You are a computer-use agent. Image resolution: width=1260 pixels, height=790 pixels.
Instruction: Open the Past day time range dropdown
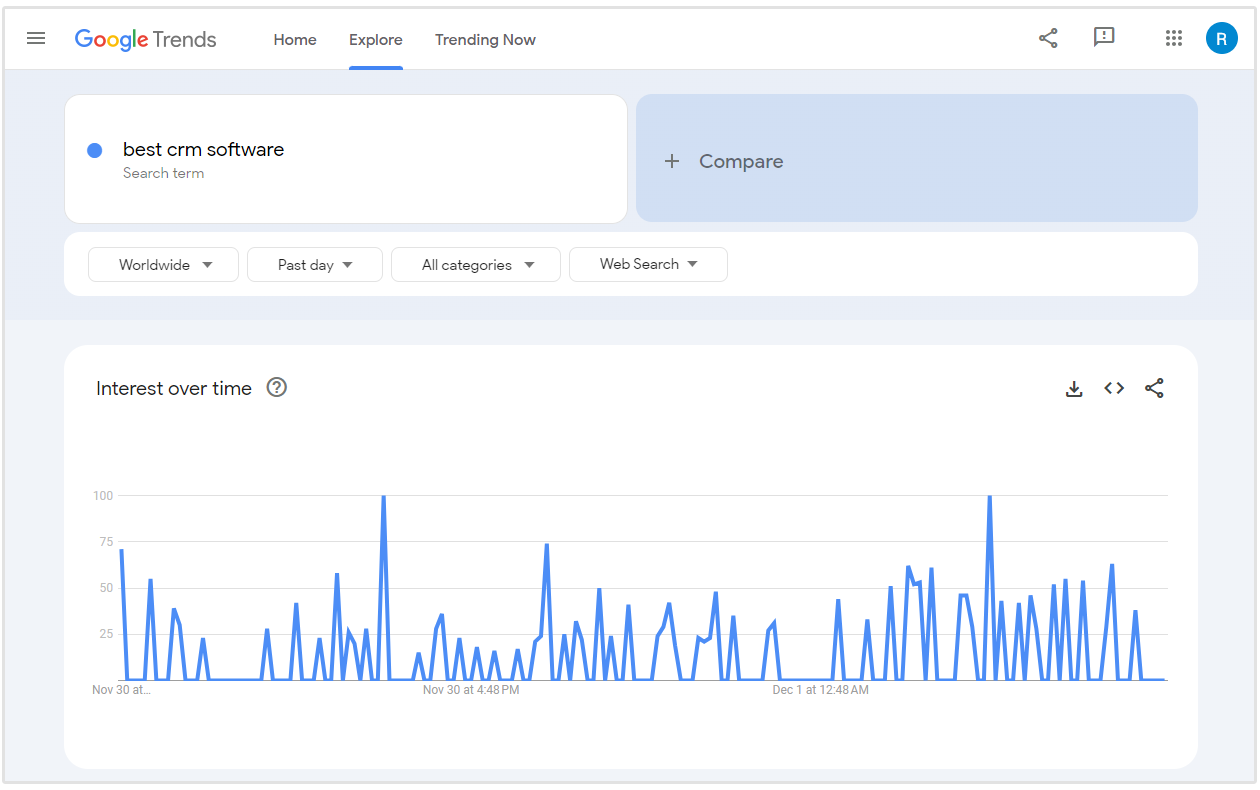click(315, 265)
